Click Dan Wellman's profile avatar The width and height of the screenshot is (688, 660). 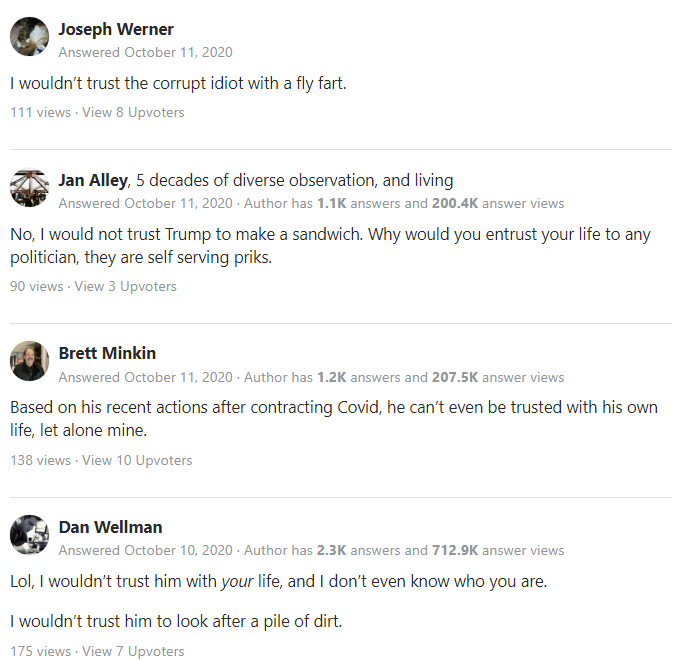click(29, 534)
